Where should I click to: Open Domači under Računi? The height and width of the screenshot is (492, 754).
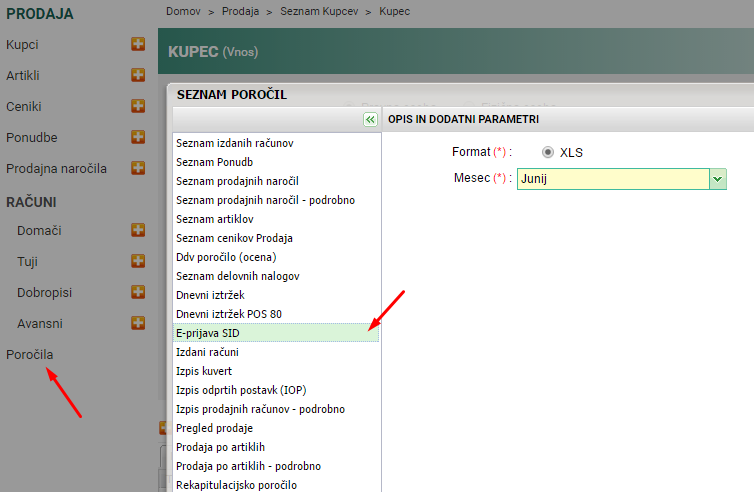coord(39,231)
